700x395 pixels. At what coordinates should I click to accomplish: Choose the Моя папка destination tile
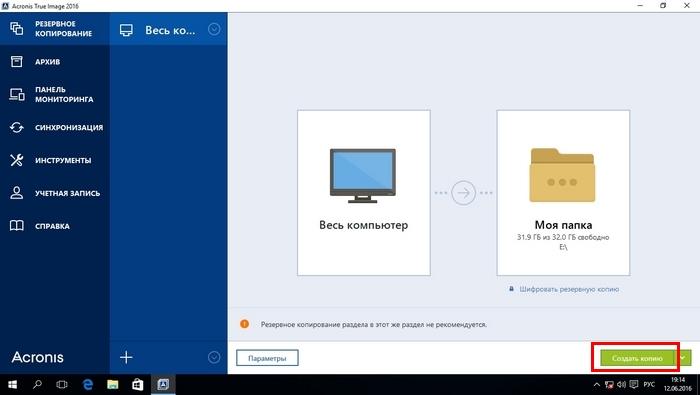click(563, 193)
